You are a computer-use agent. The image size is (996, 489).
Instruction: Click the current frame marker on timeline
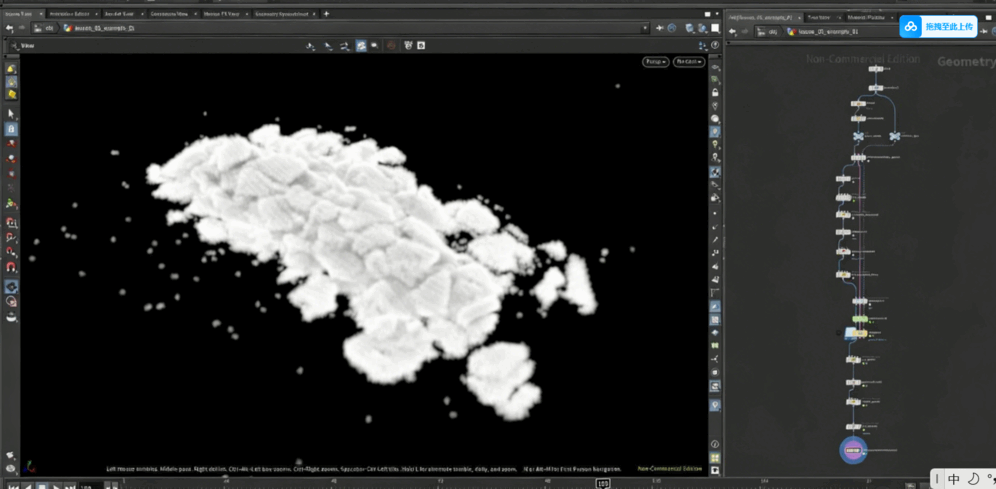point(603,484)
